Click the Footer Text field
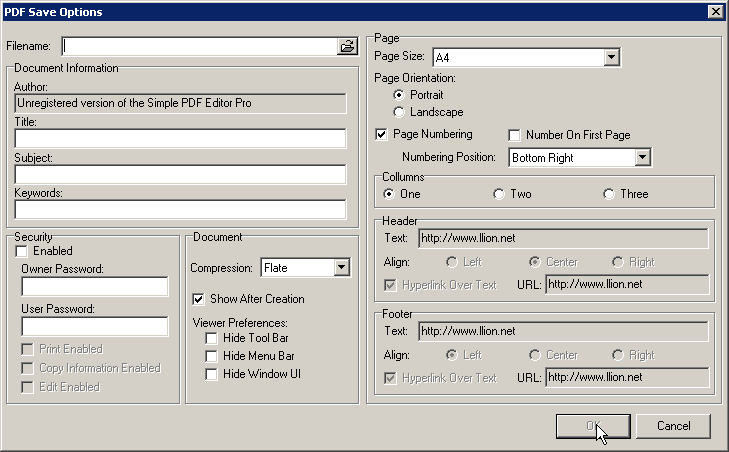The width and height of the screenshot is (729, 452). pos(563,332)
